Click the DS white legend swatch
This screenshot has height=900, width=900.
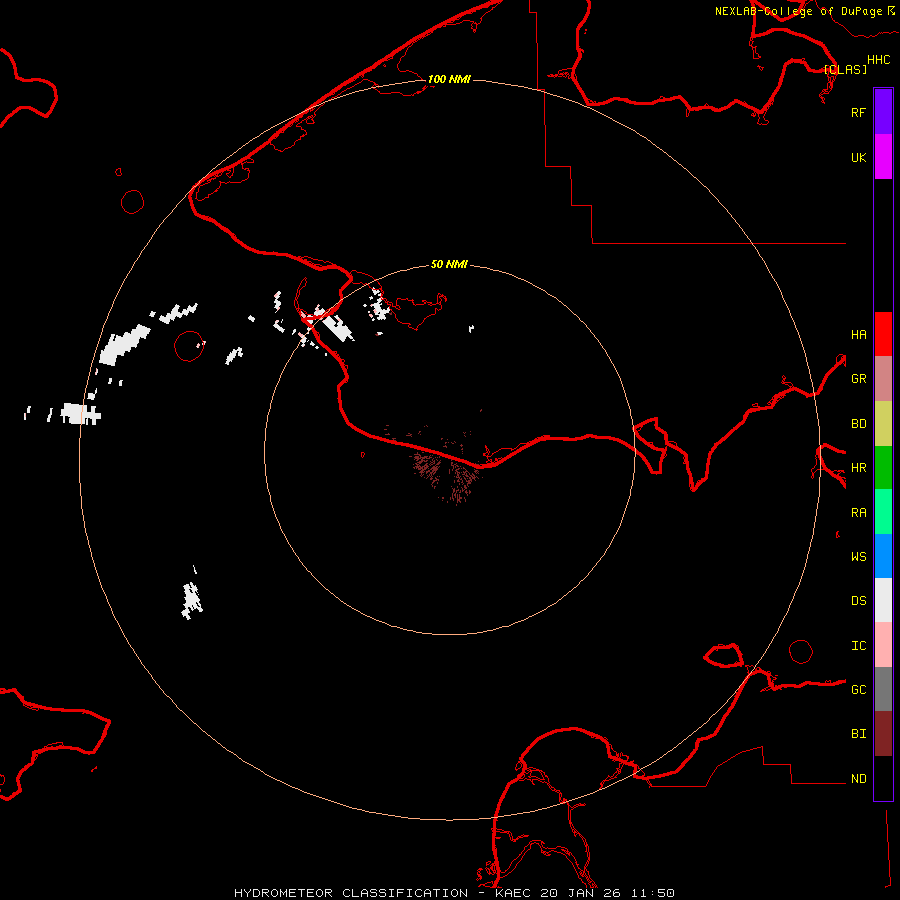pos(883,600)
